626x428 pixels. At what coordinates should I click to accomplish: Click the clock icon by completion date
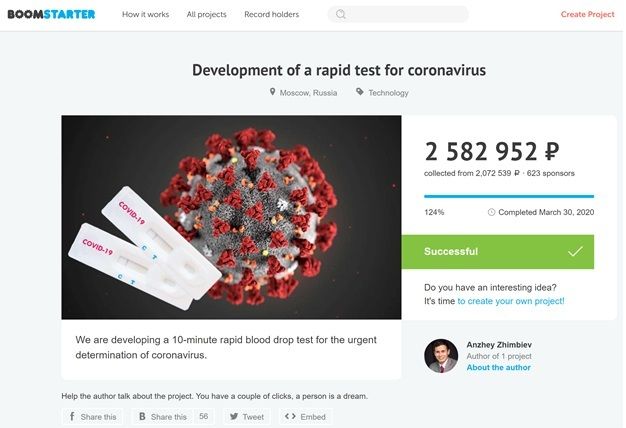coord(491,212)
